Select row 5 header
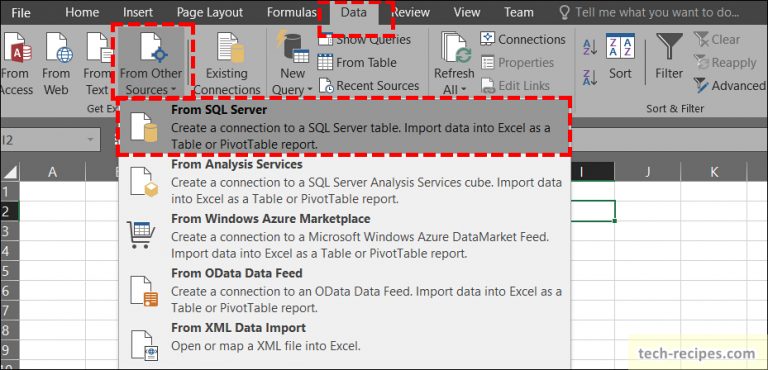 (x=9, y=271)
